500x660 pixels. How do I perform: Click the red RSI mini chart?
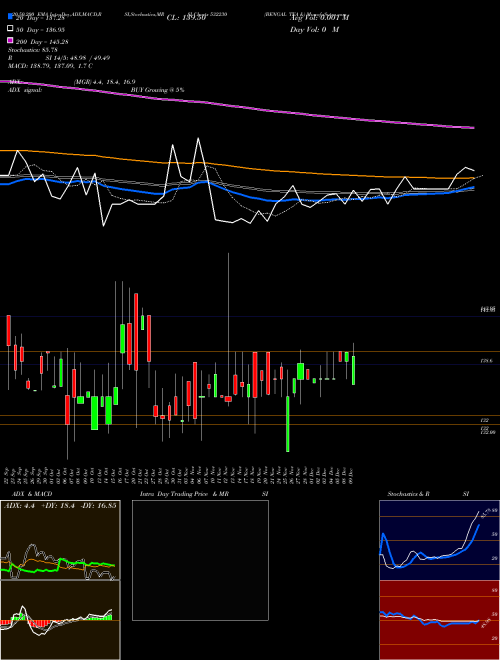(439, 620)
